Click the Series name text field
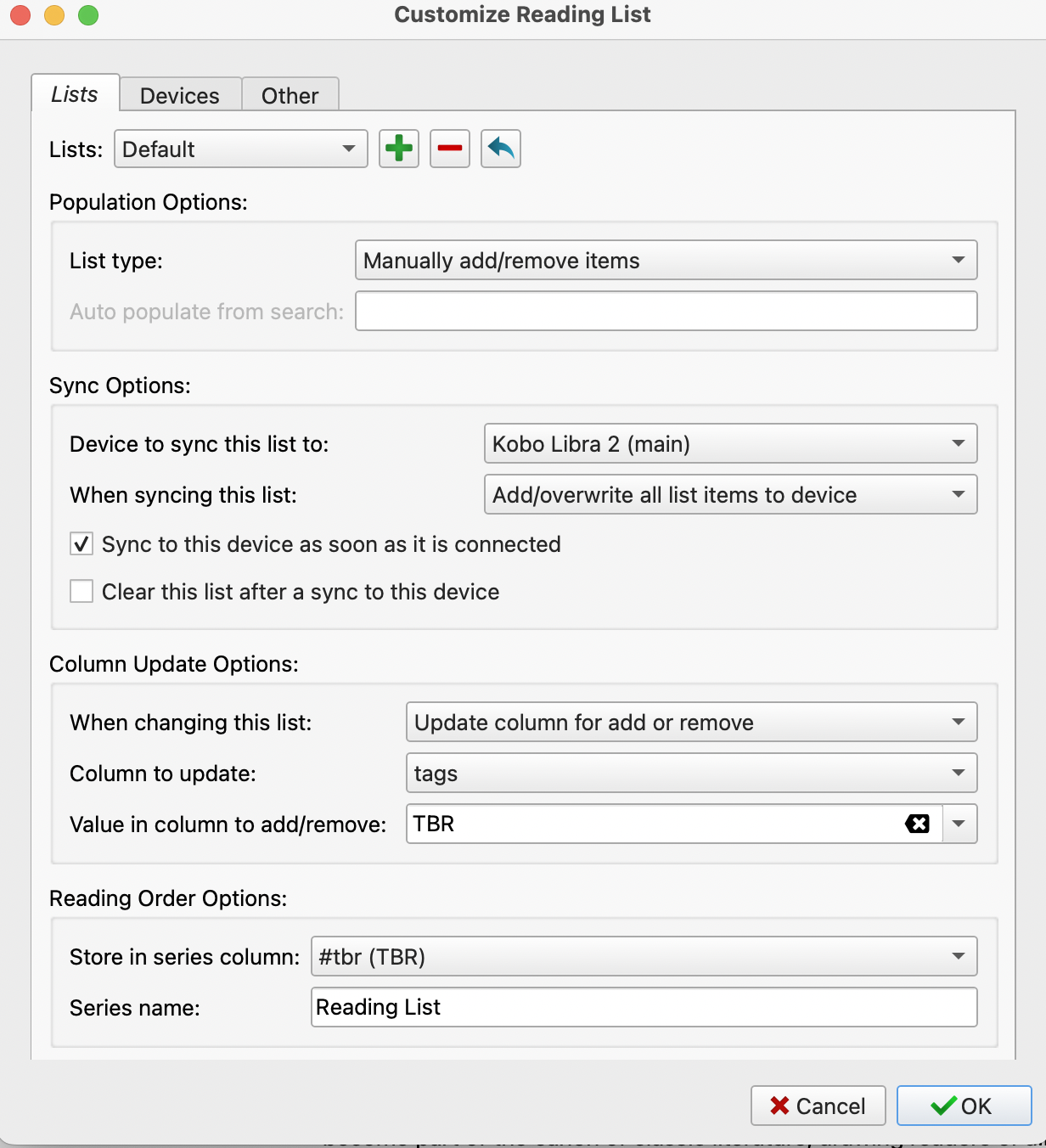This screenshot has height=1148, width=1046. tap(644, 1008)
